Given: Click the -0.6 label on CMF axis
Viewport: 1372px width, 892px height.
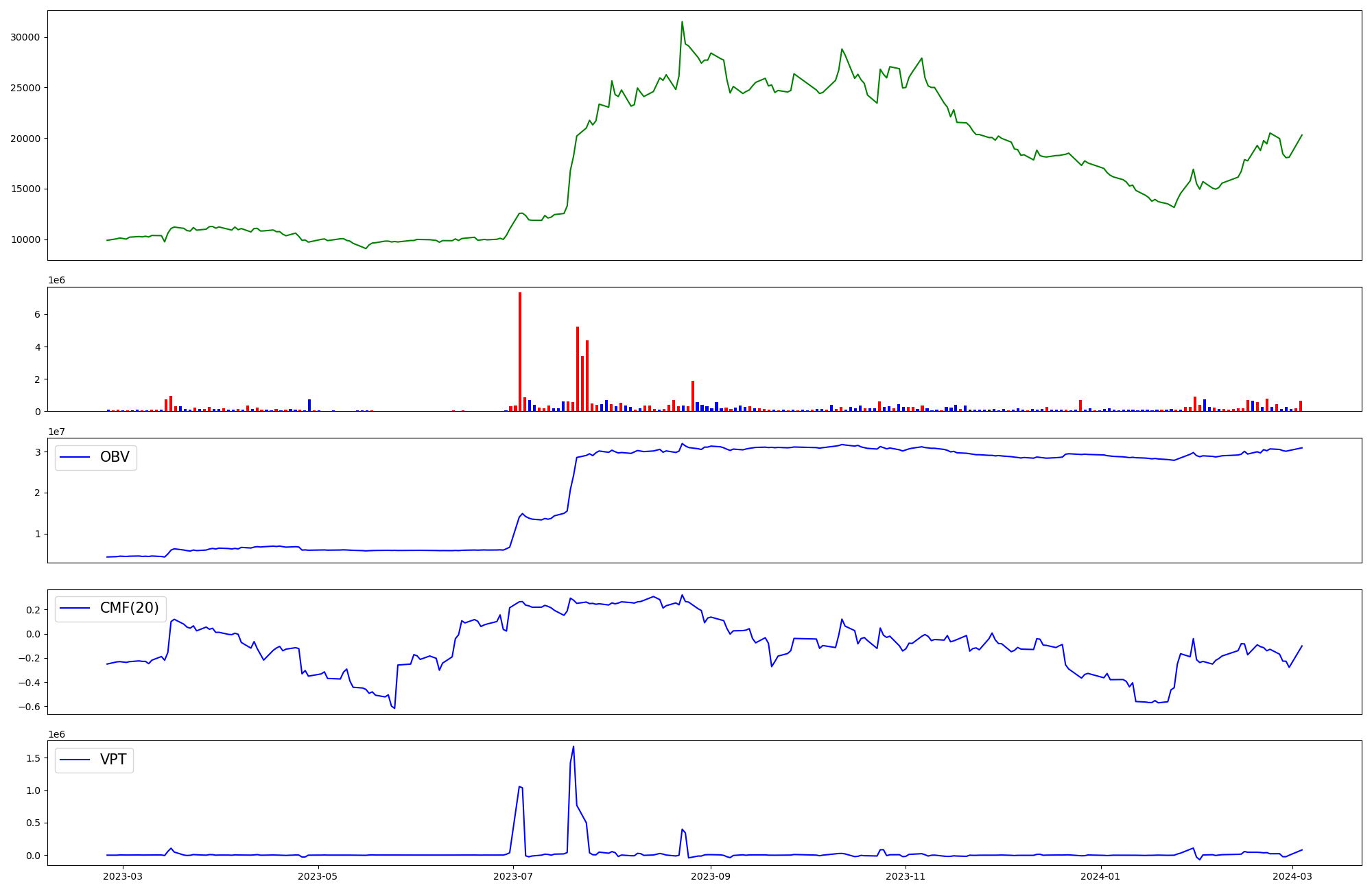Looking at the screenshot, I should pos(29,707).
